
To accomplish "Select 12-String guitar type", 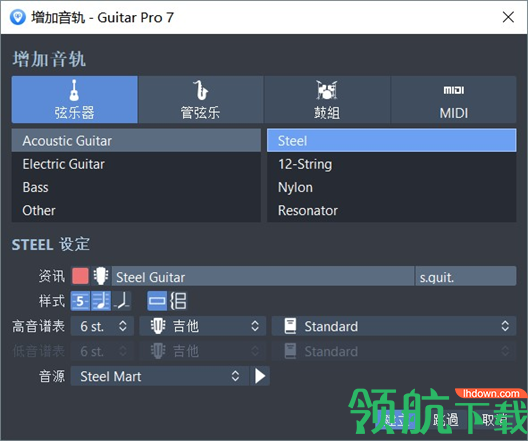I will point(392,164).
